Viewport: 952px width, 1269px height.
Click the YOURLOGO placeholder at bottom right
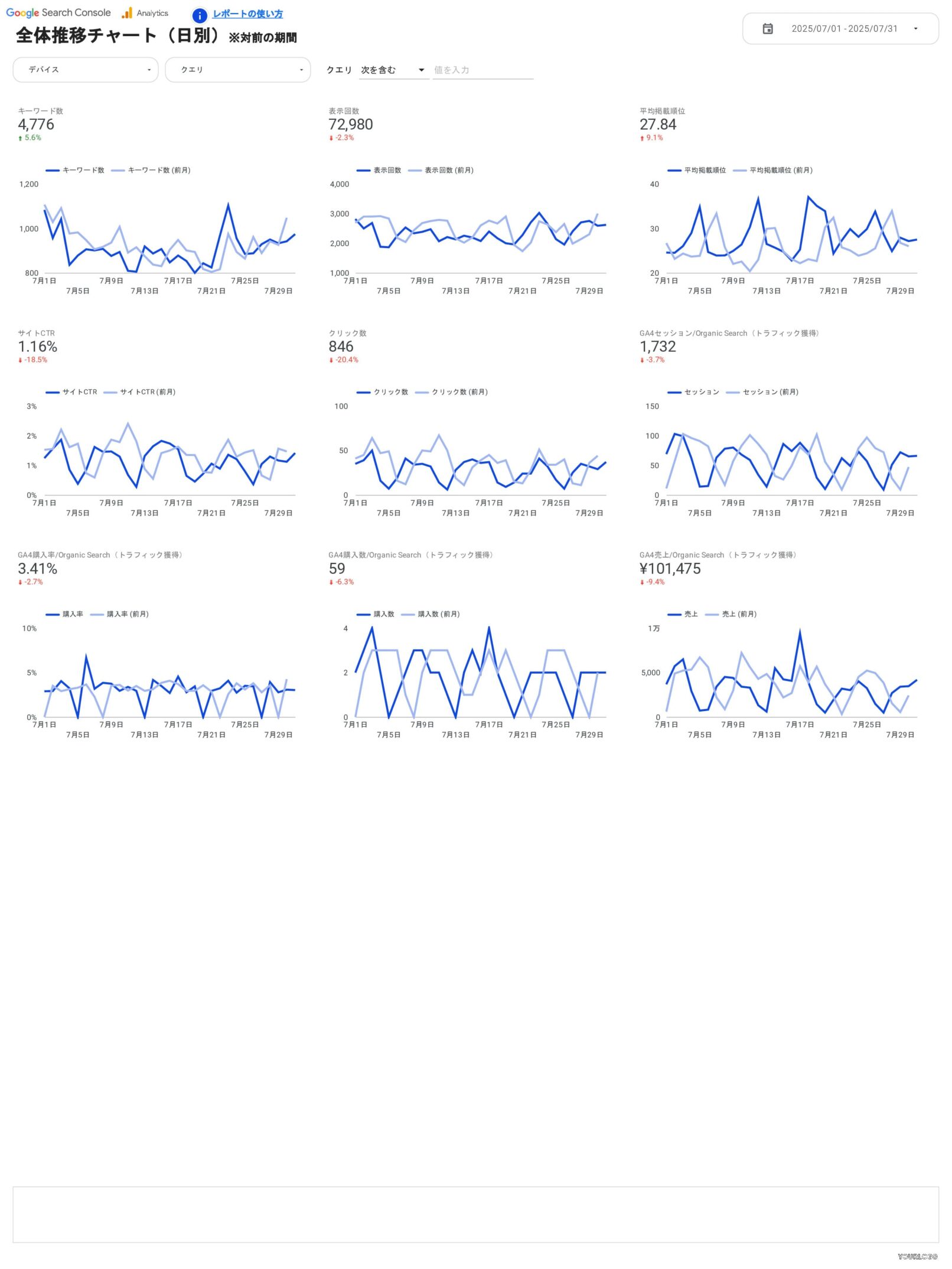pos(917,1256)
